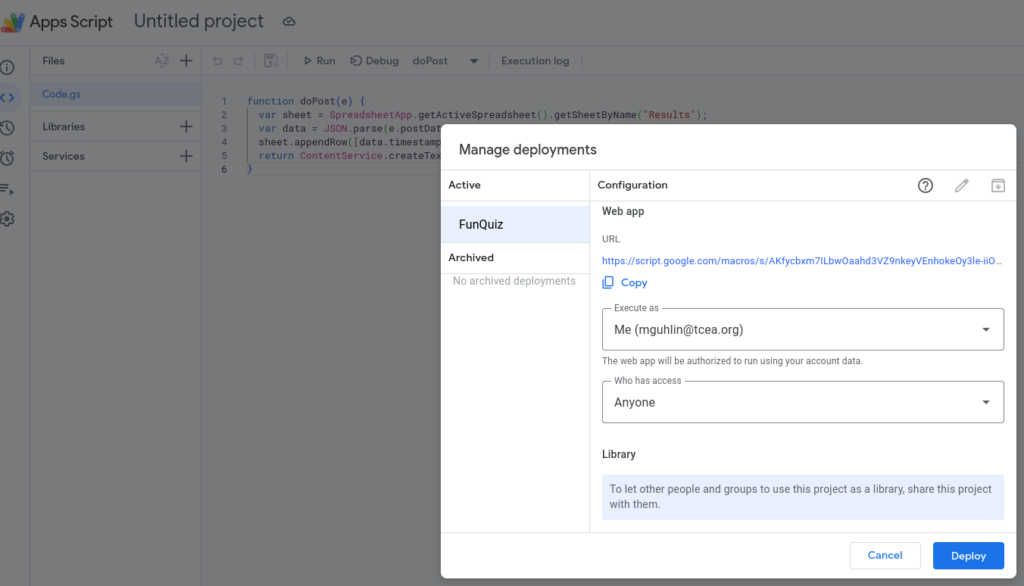Click the pencil edit deployment icon

[x=962, y=185]
